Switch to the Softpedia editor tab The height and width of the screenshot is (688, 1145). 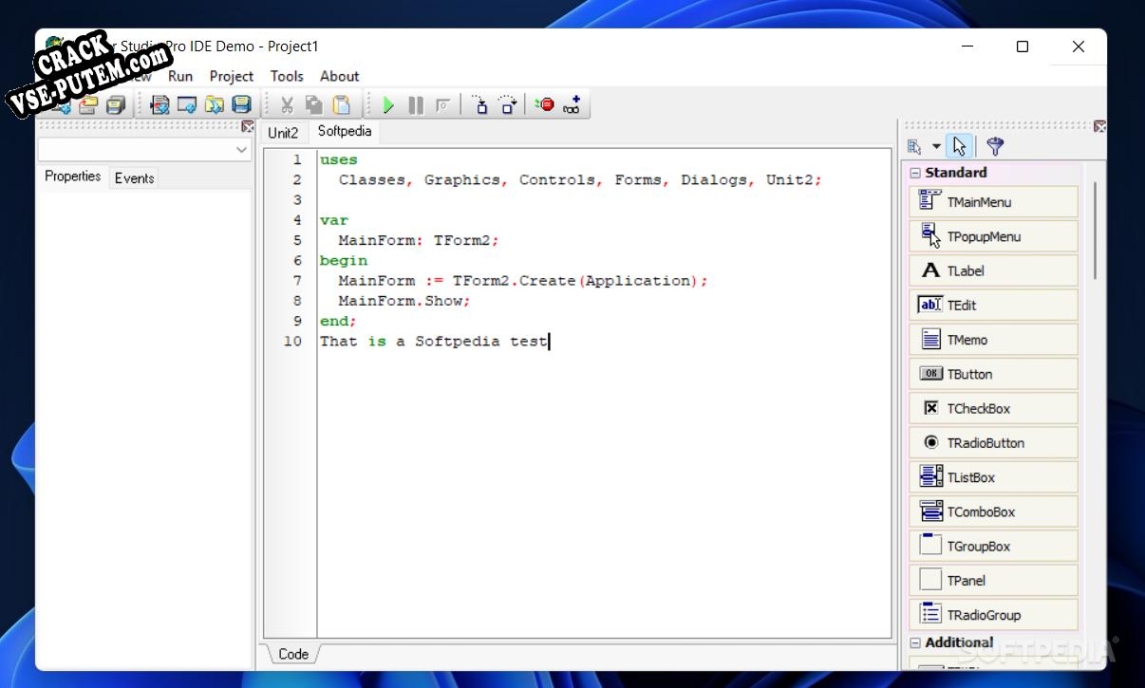(x=345, y=131)
